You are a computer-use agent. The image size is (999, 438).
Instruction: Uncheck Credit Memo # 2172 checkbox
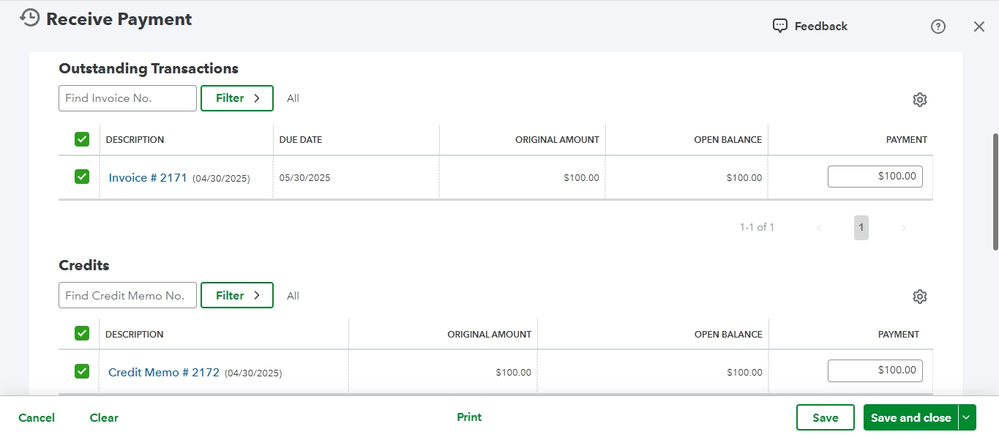pyautogui.click(x=82, y=372)
